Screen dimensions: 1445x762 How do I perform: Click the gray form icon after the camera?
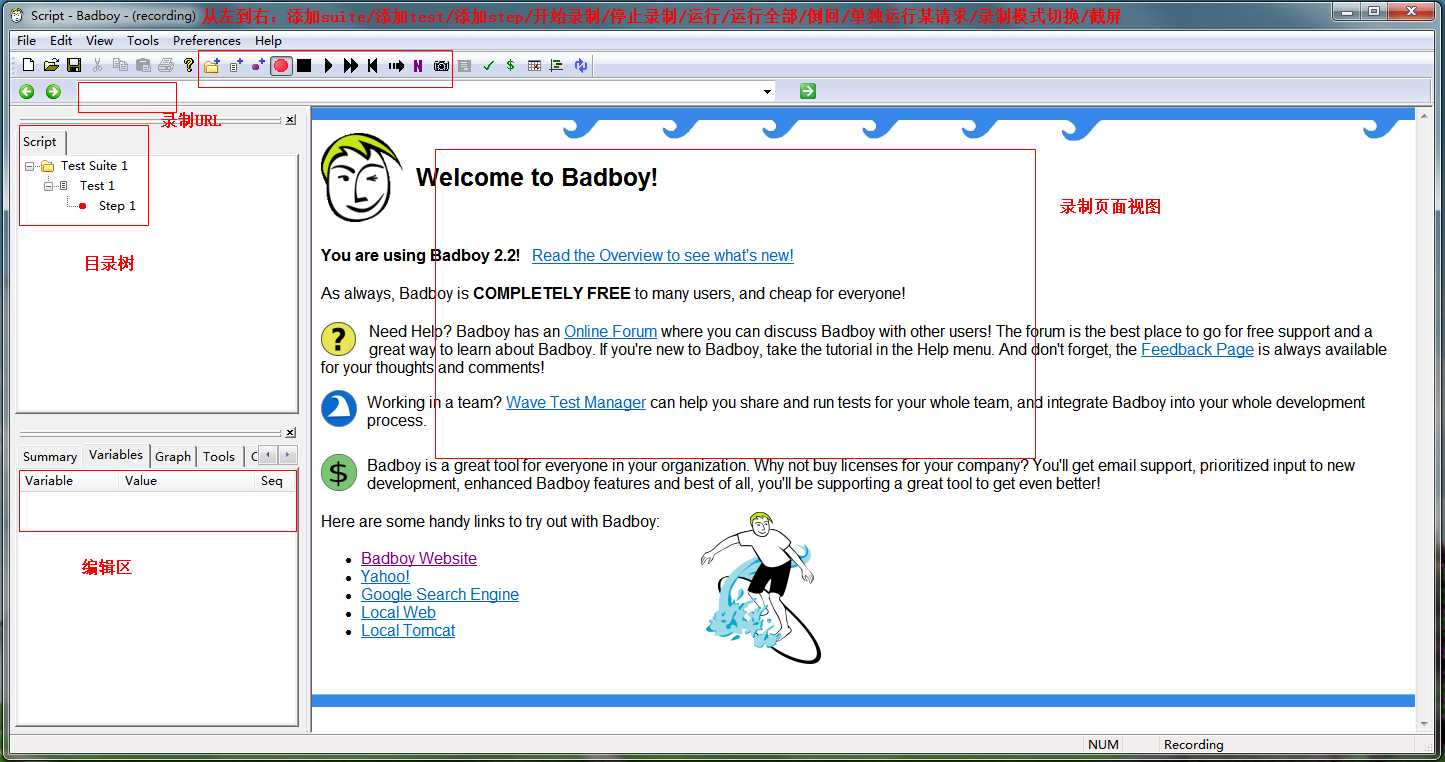(x=464, y=65)
